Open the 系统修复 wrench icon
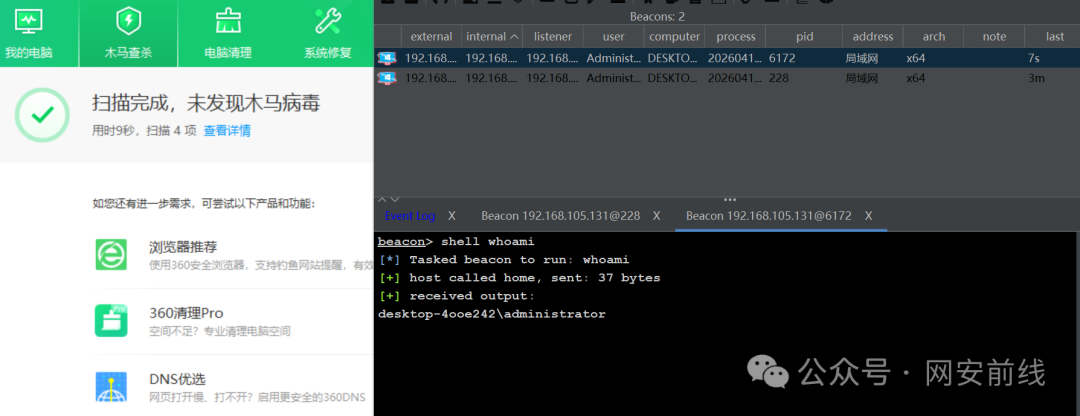The height and width of the screenshot is (416, 1080). point(327,20)
